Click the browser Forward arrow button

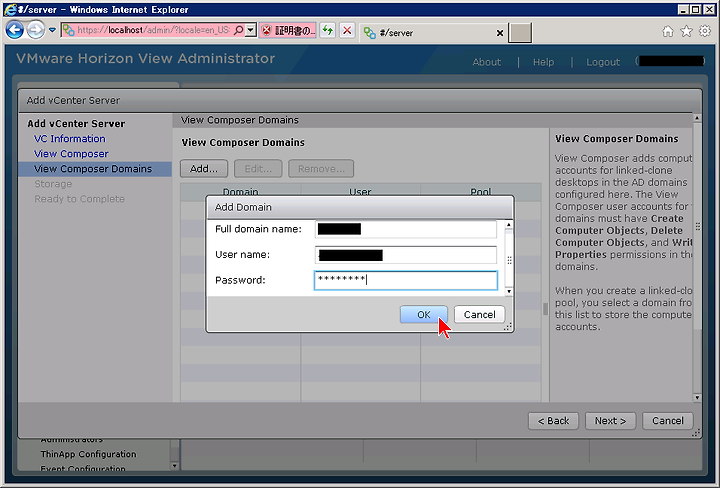coord(35,30)
